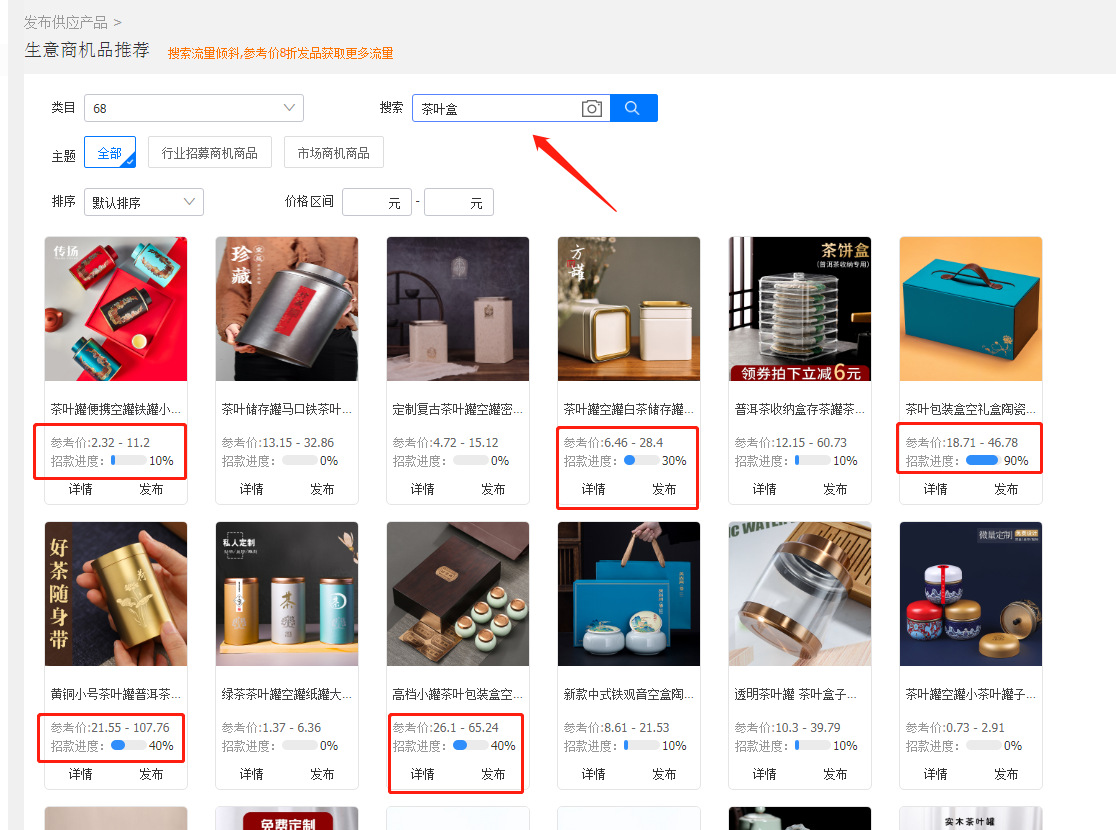Open 详情 for 茶叶储存罐马口铁茶叶 product
This screenshot has height=830, width=1116.
click(x=251, y=489)
